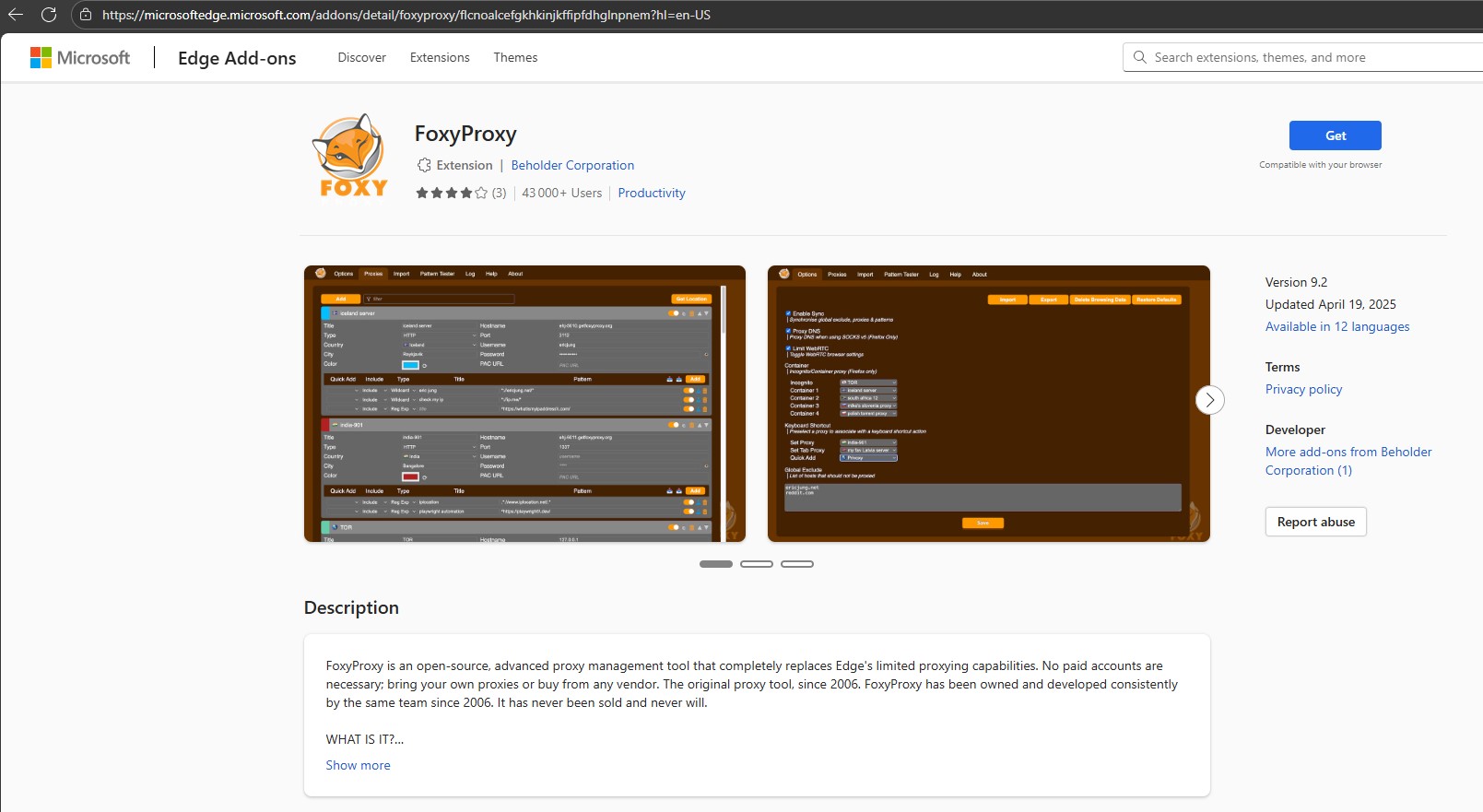Image resolution: width=1483 pixels, height=812 pixels.
Task: Open the Discover section
Action: pos(362,57)
